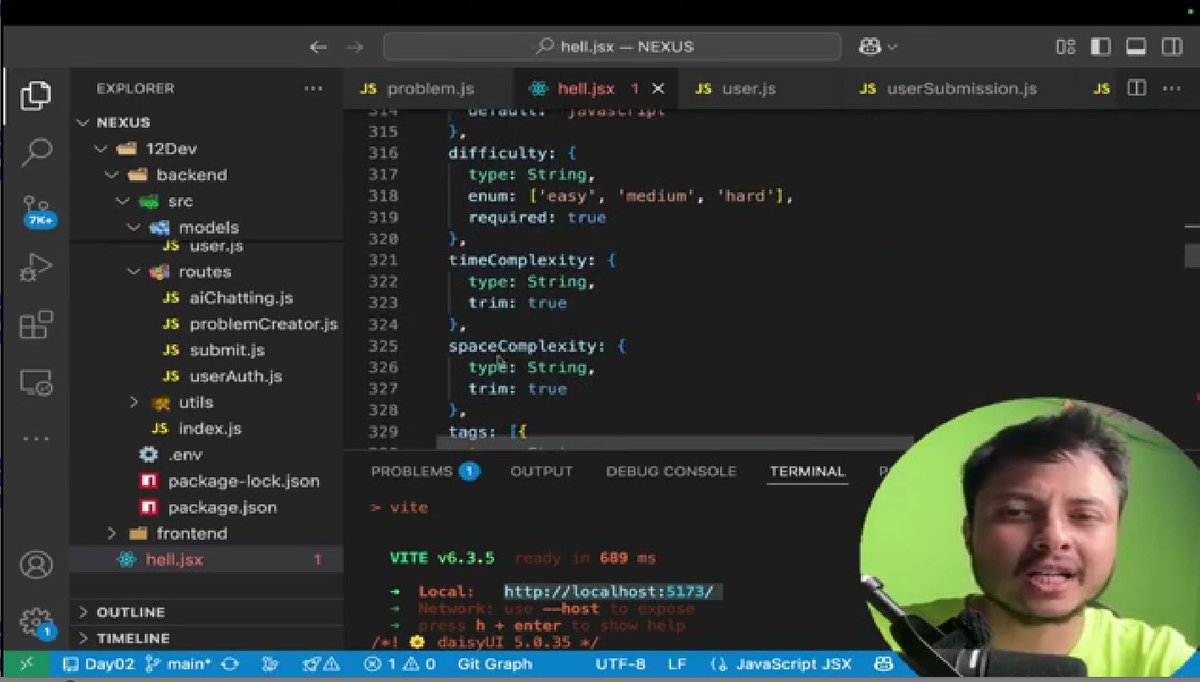Collapse the routes folder
Screen dimensions: 1200x682
pyautogui.click(x=134, y=272)
